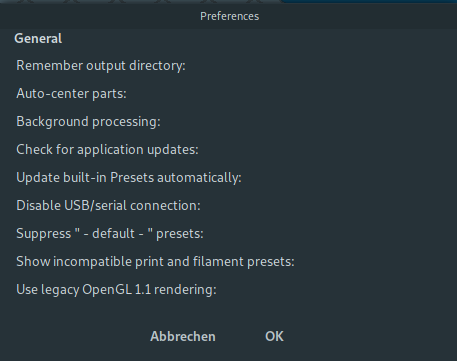Choose the Background processing option label
The image size is (457, 361).
click(x=88, y=122)
